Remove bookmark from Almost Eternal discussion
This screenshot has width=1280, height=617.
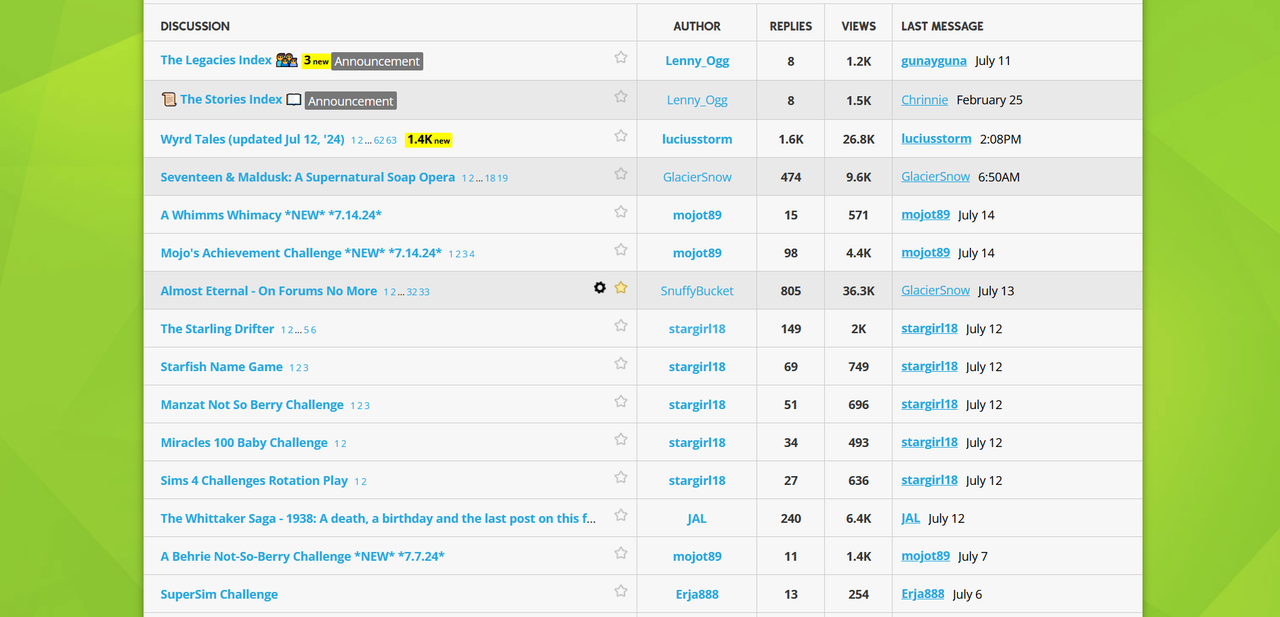point(621,288)
